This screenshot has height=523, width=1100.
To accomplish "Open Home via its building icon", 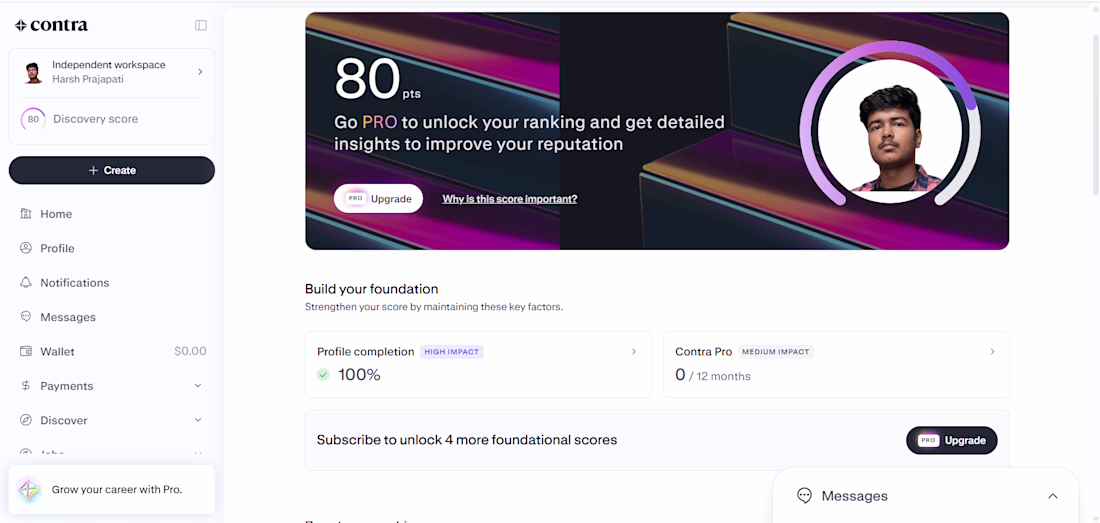I will point(26,214).
